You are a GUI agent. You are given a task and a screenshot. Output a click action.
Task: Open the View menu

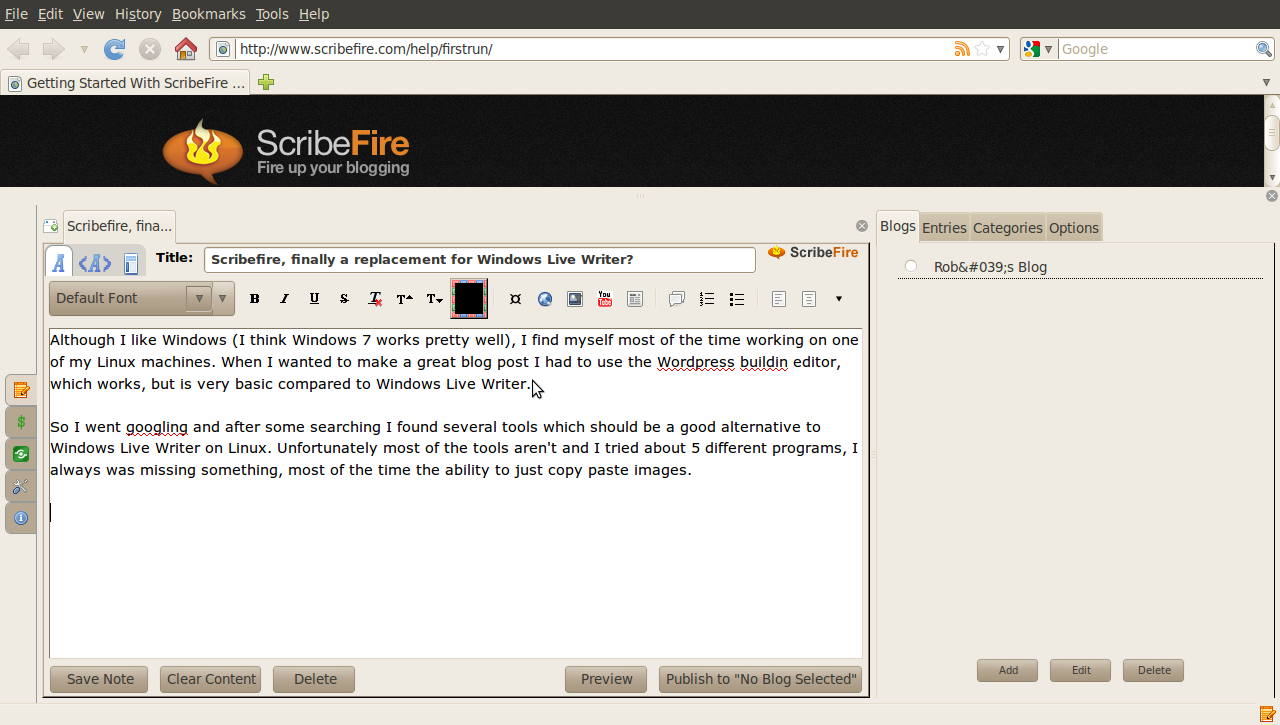point(88,14)
